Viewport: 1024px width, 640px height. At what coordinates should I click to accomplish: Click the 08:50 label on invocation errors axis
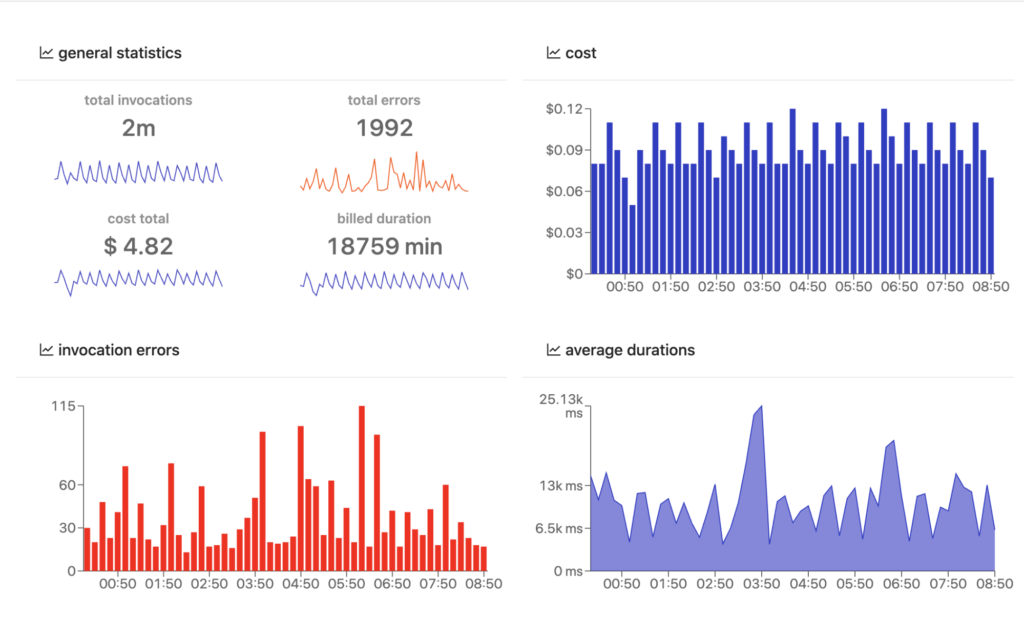click(x=484, y=581)
